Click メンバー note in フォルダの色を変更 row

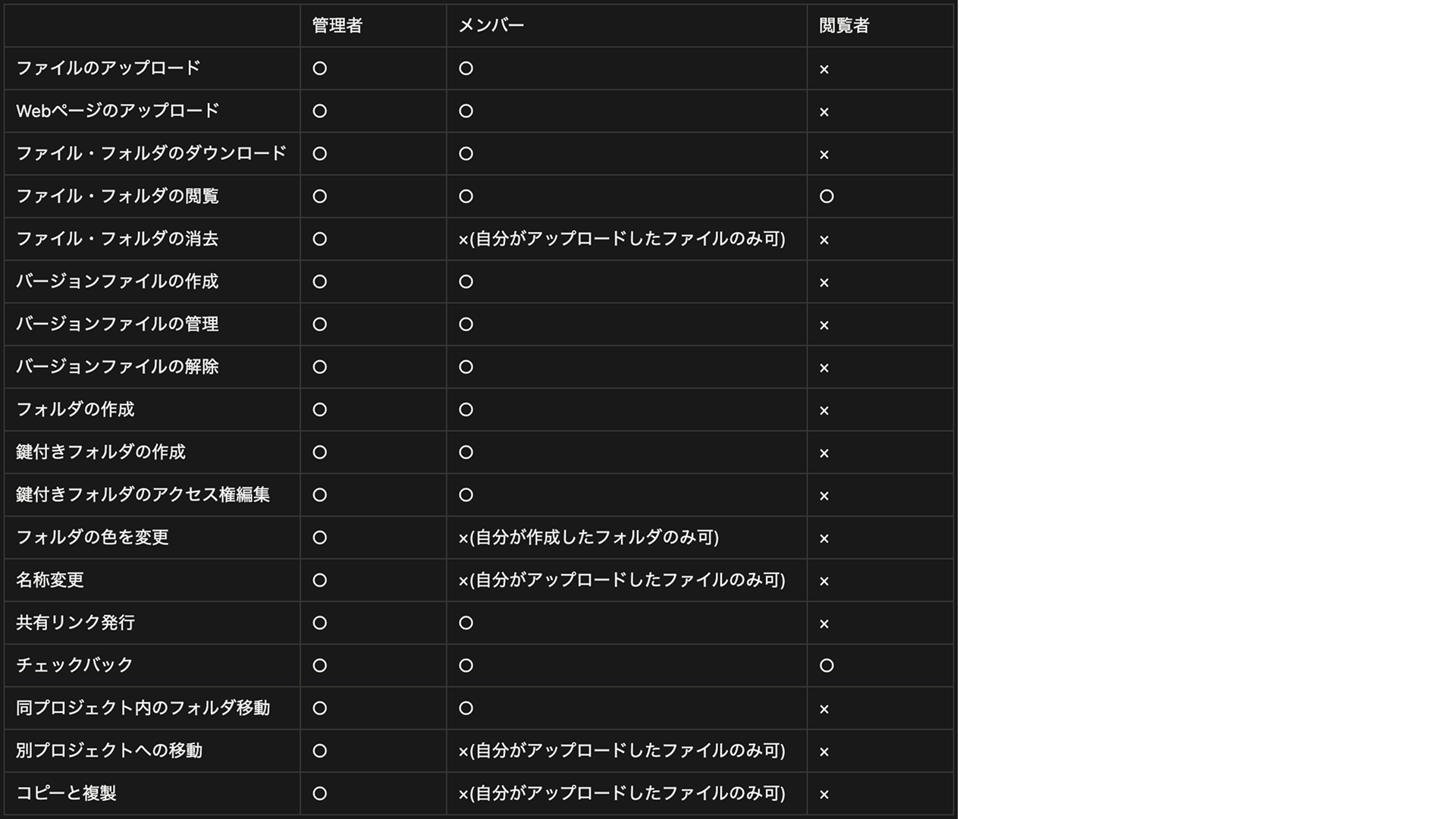(588, 538)
